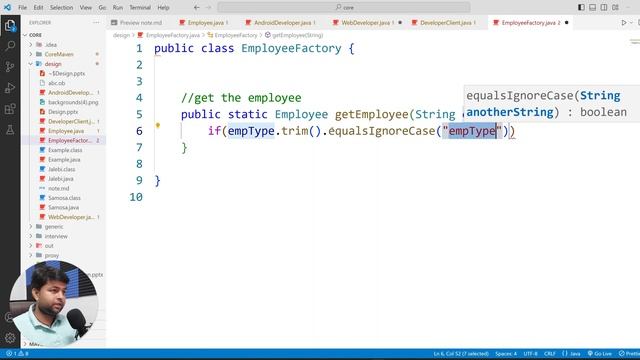Click Spaces: 4 indentation setting

506,353
